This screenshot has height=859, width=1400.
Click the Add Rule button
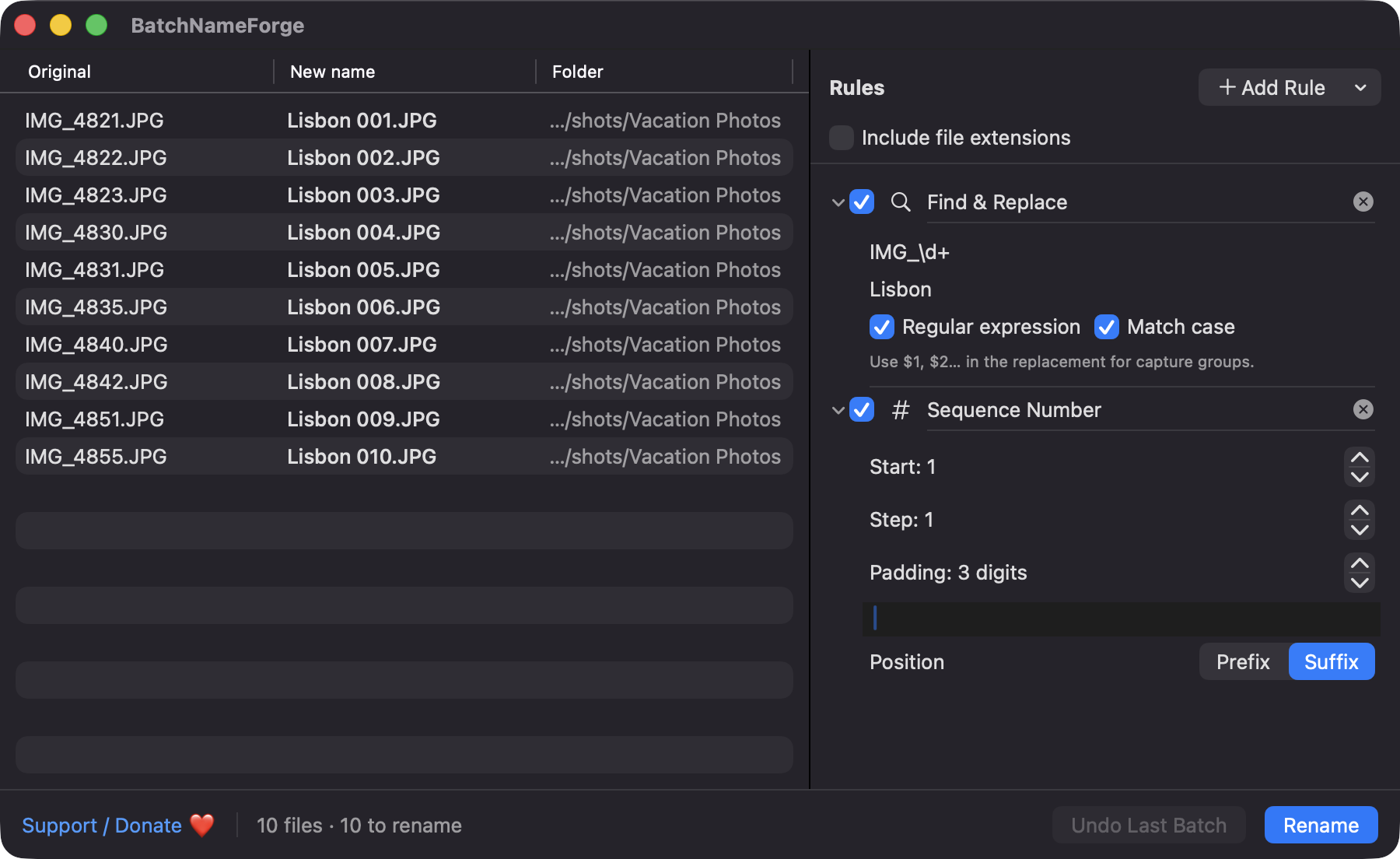1272,88
